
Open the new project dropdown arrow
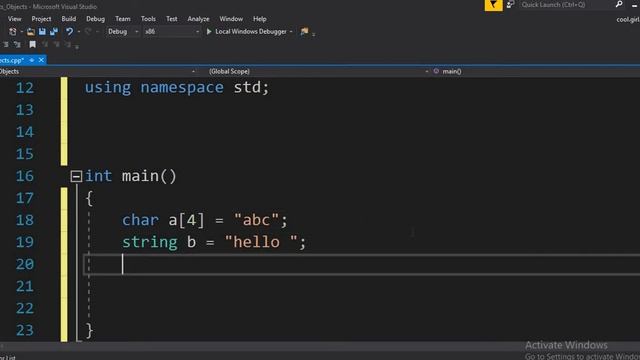click(21, 31)
